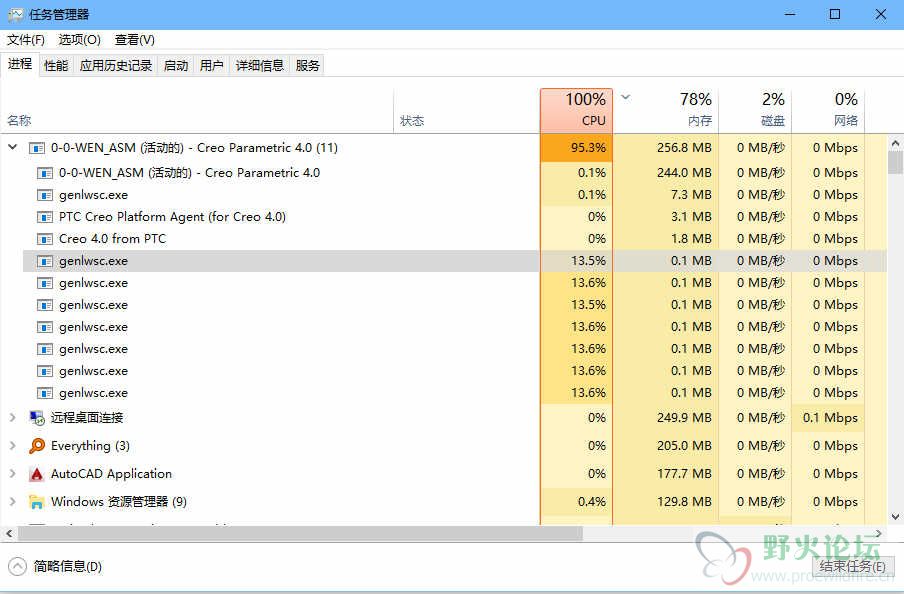Sort processes by the 磁盘 column header
Image resolution: width=904 pixels, height=594 pixels.
click(x=755, y=110)
